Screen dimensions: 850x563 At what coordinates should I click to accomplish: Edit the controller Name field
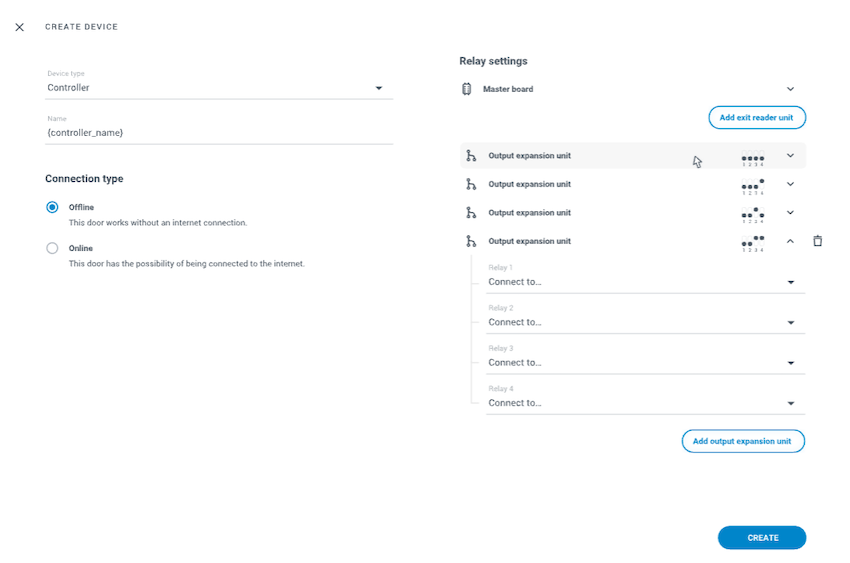pyautogui.click(x=219, y=133)
